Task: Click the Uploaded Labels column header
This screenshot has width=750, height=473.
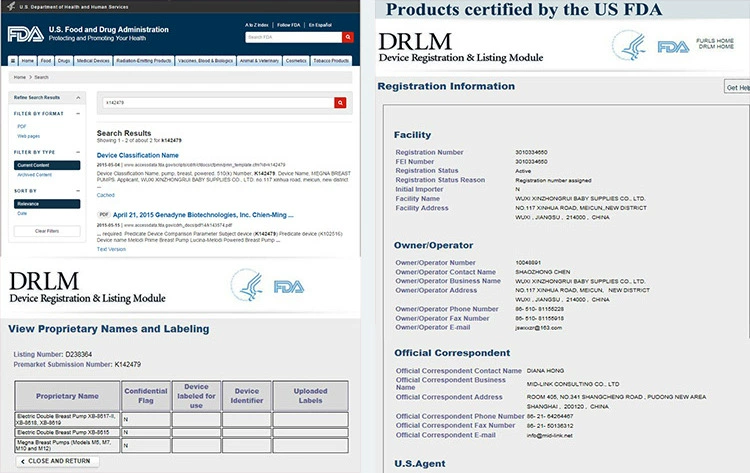Action: point(310,396)
